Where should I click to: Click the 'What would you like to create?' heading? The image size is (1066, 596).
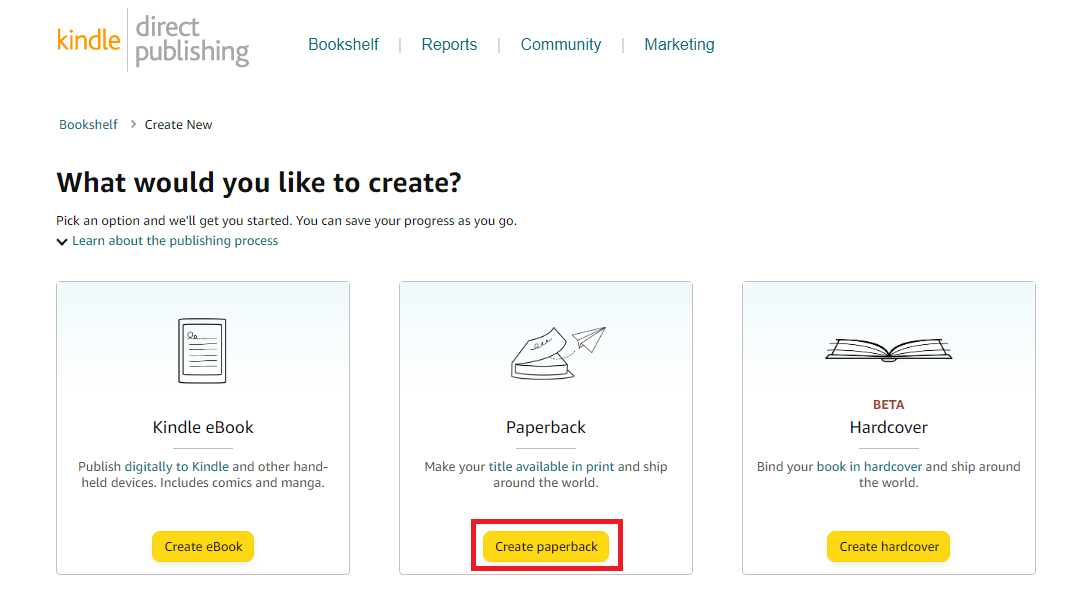tap(259, 183)
